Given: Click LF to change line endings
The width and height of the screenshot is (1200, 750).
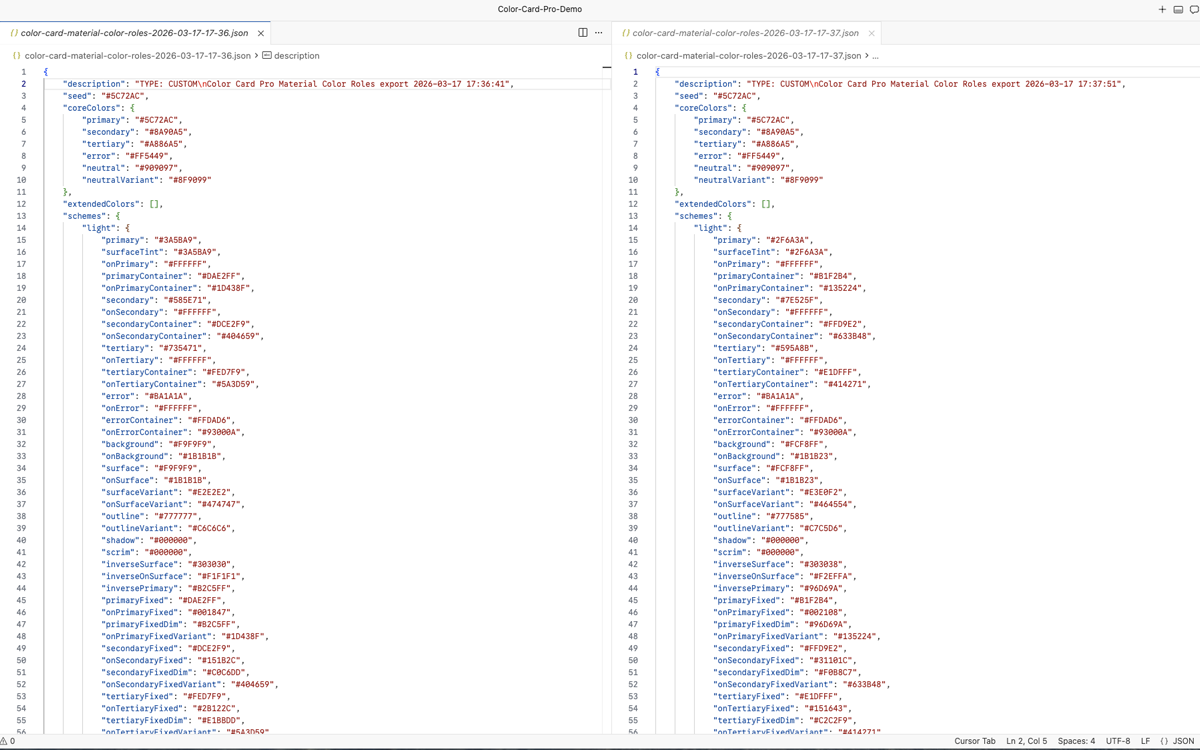Looking at the screenshot, I should click(1146, 741).
